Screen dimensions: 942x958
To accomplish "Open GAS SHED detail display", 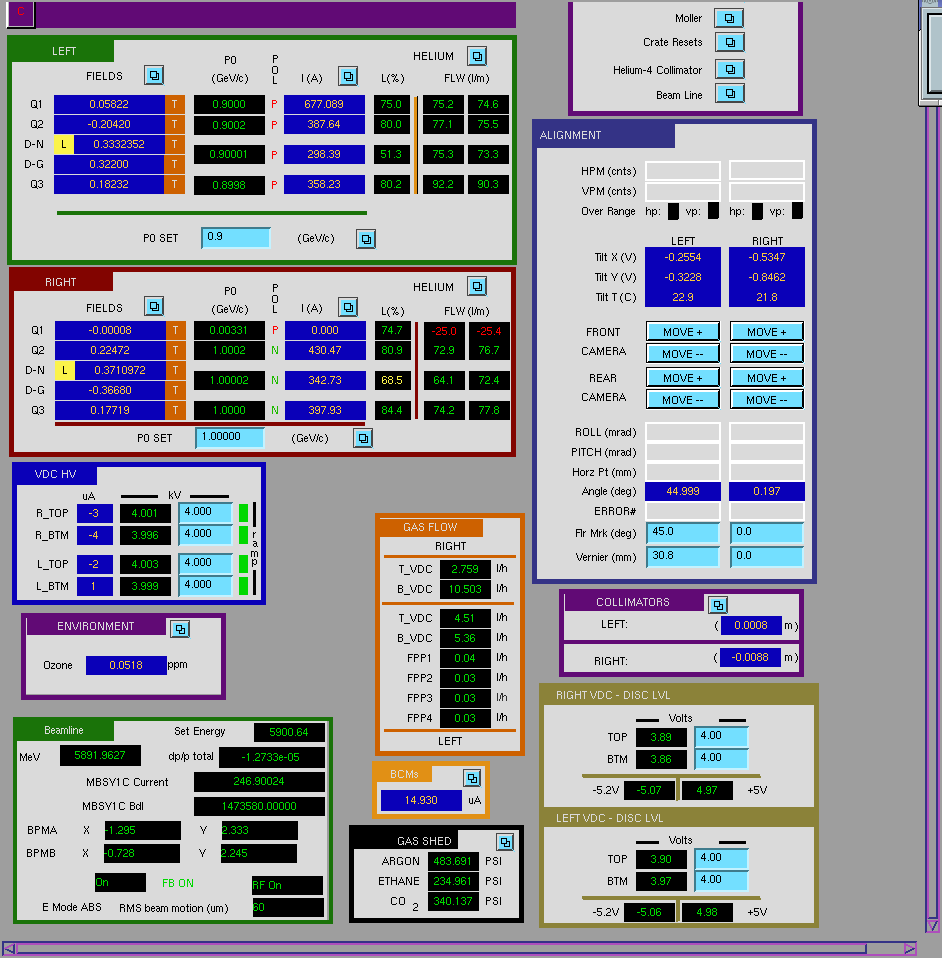I will click(505, 842).
